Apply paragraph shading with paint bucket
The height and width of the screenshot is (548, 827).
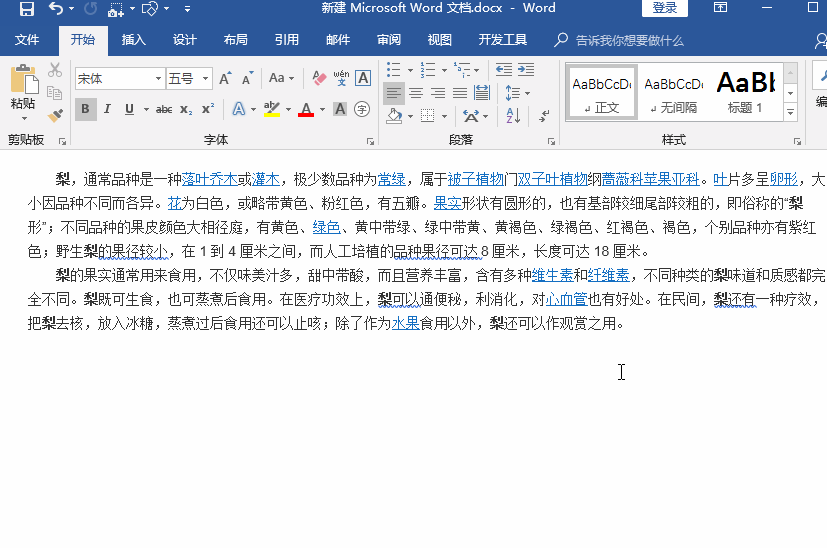pyautogui.click(x=394, y=116)
